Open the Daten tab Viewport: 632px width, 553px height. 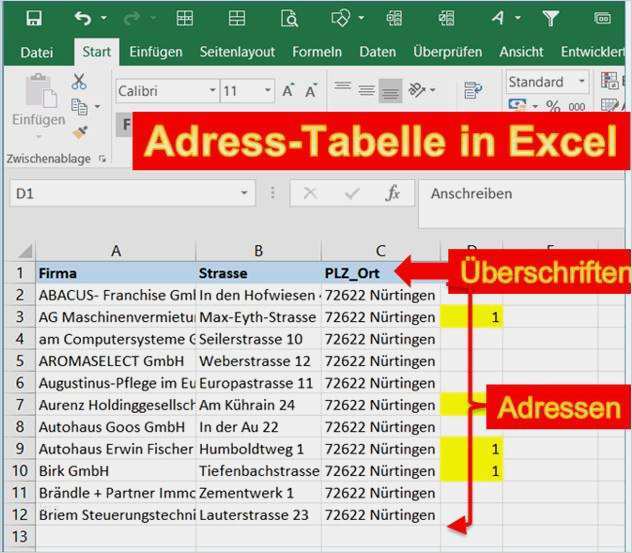click(378, 52)
